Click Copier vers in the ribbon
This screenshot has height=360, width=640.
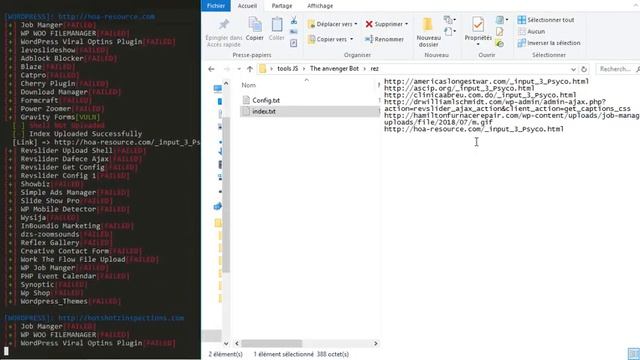pos(330,39)
